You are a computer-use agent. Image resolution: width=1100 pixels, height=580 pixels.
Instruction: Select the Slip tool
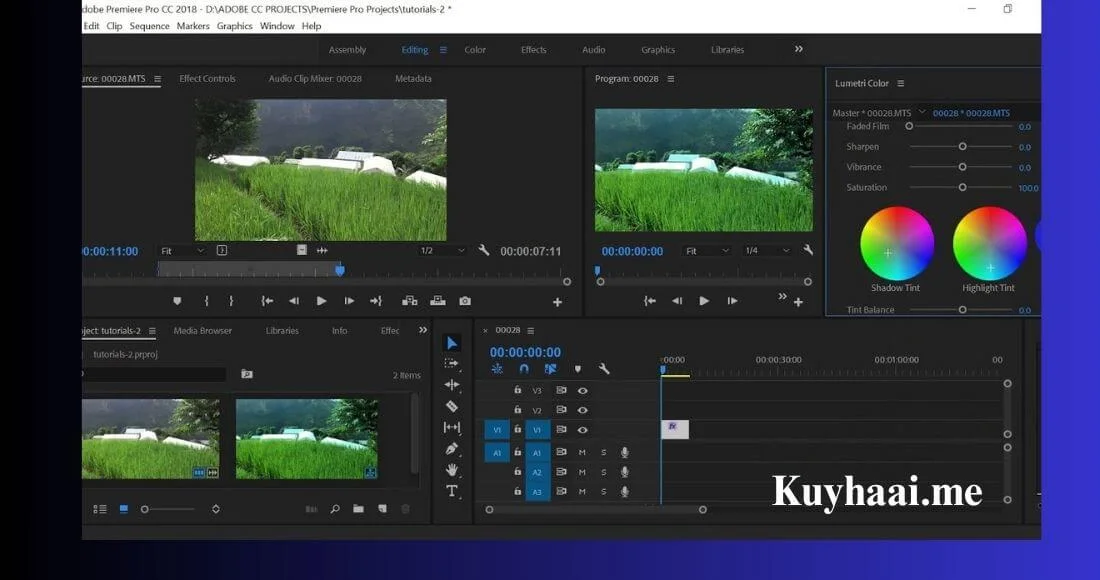pos(452,427)
